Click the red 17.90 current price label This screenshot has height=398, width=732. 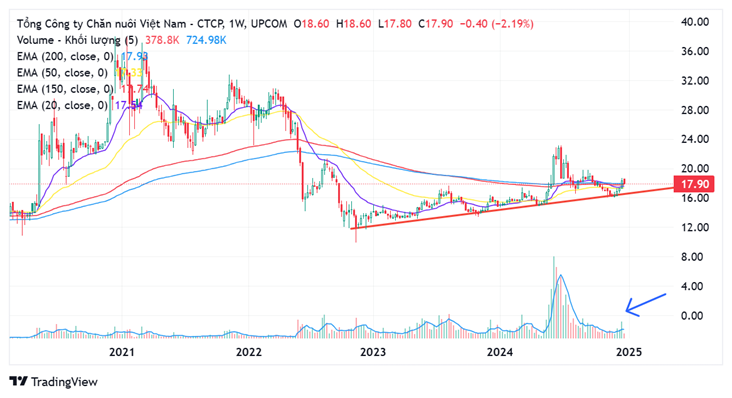(x=695, y=184)
